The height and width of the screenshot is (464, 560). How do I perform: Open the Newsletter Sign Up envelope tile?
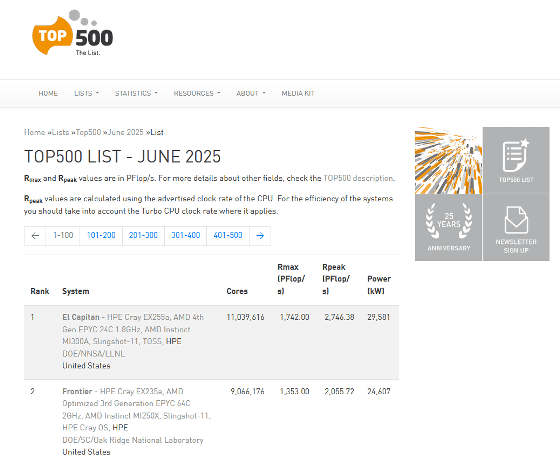(x=516, y=228)
